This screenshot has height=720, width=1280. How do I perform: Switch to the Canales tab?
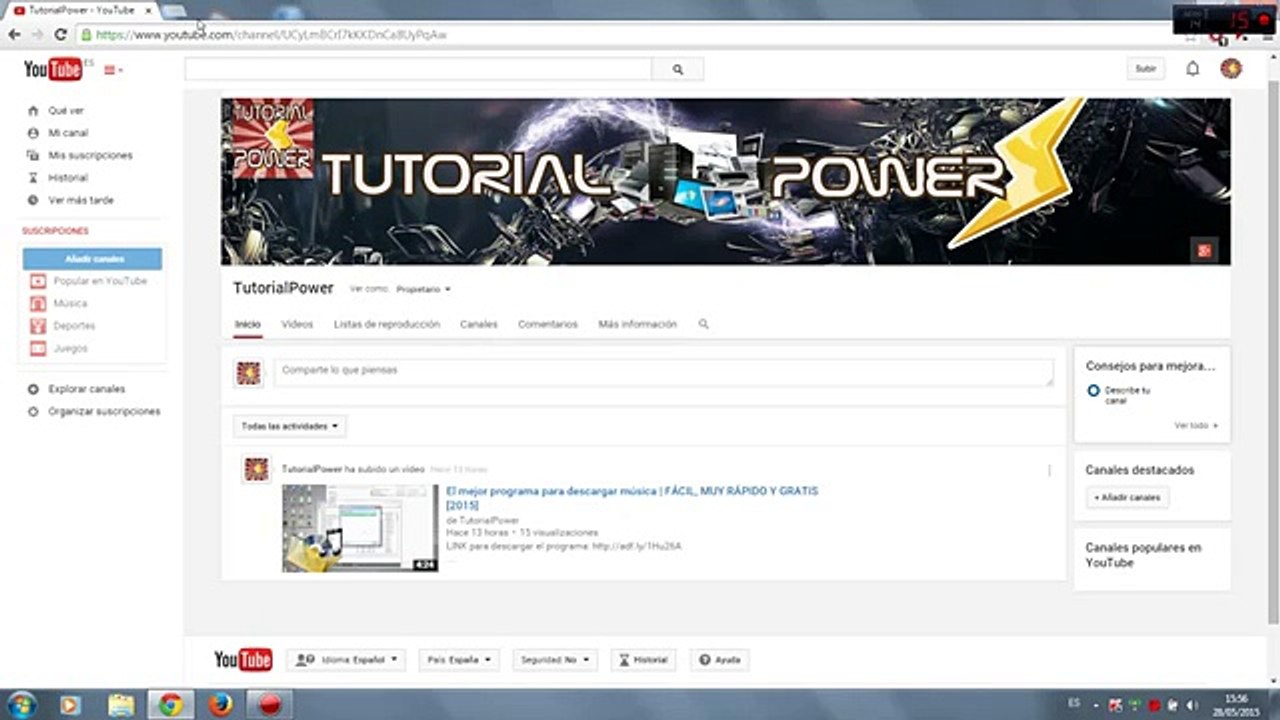point(479,324)
